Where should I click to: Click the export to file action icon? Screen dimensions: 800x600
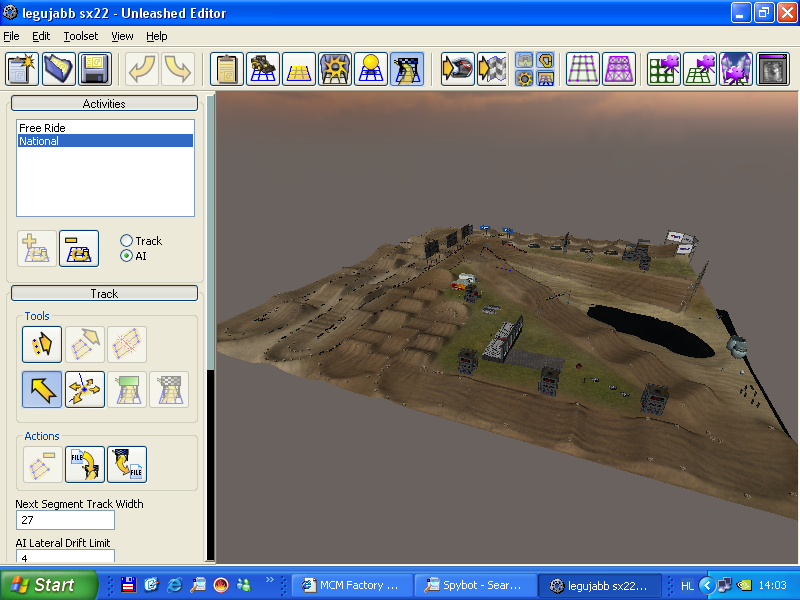click(x=127, y=465)
